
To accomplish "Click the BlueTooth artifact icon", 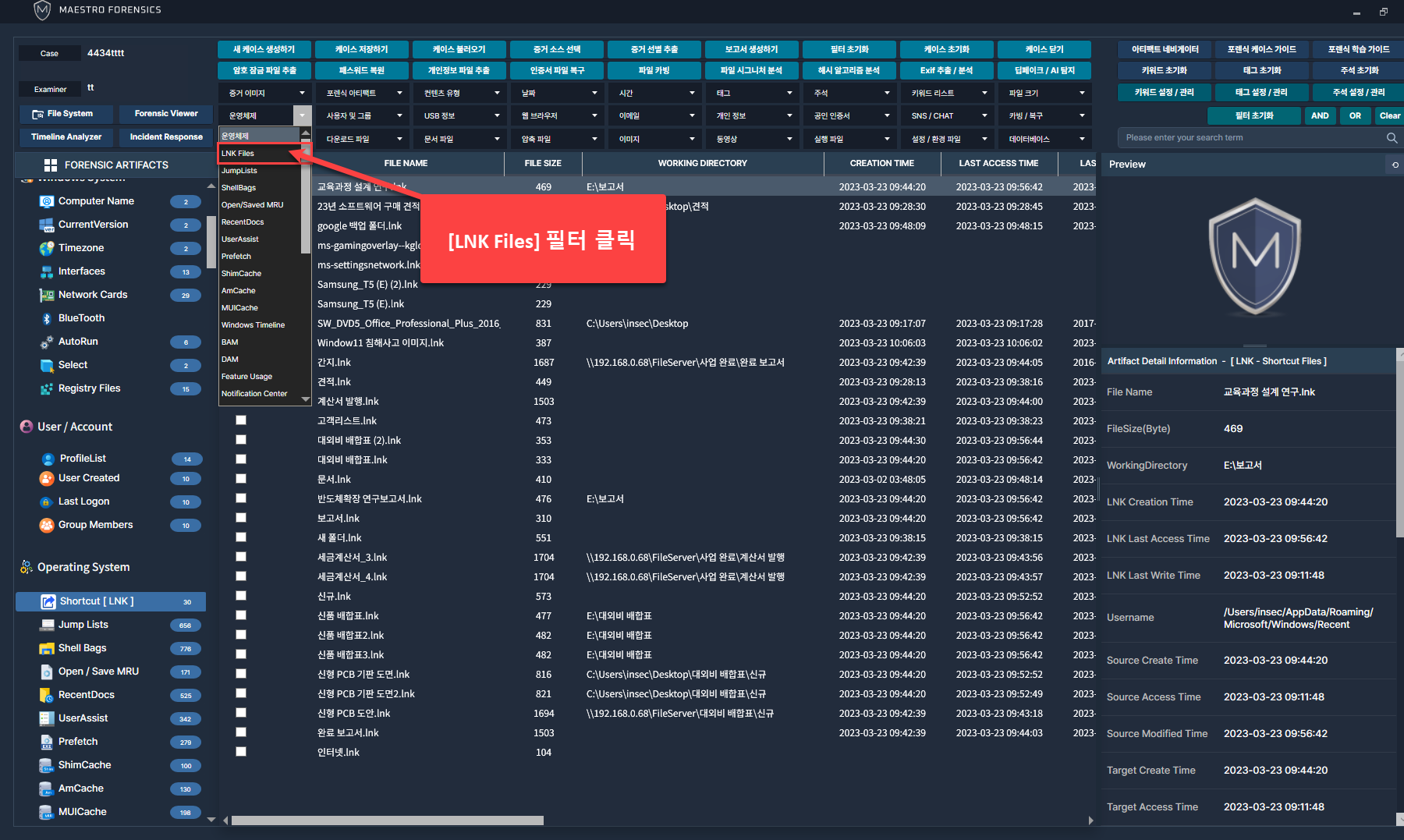I will point(47,318).
